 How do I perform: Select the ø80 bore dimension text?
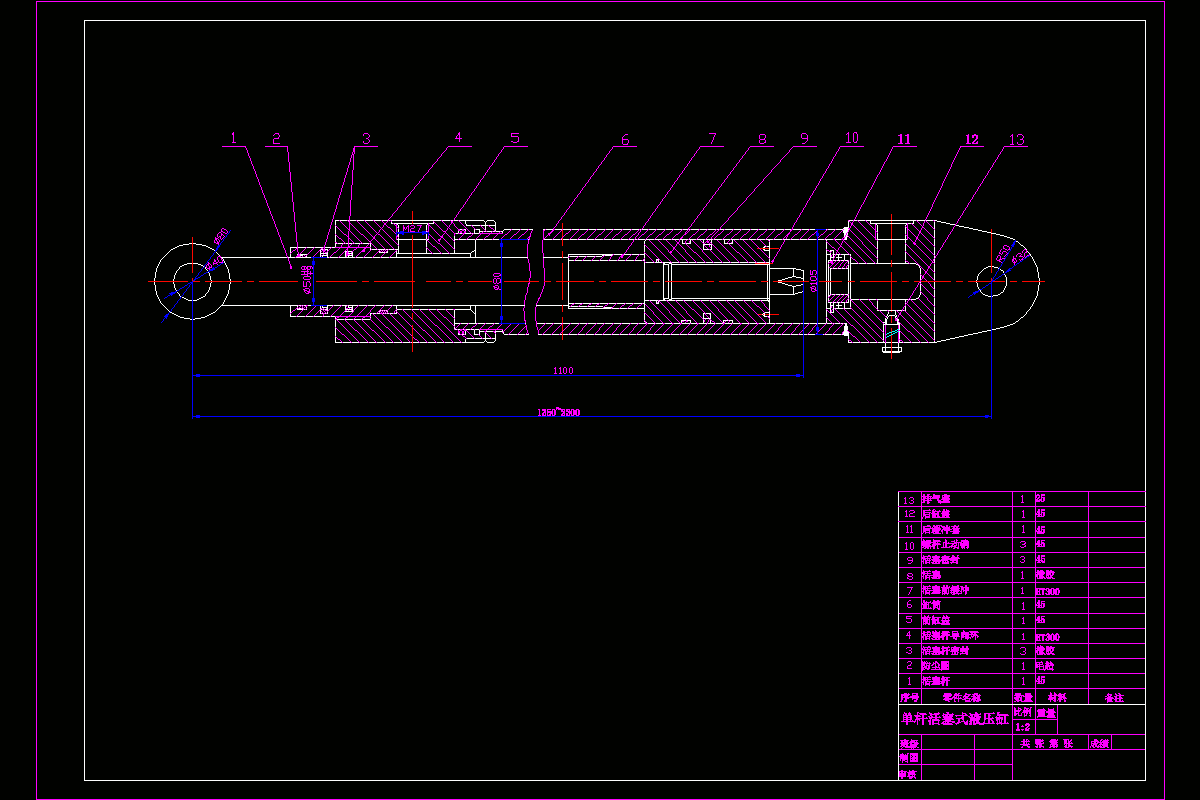(x=497, y=283)
